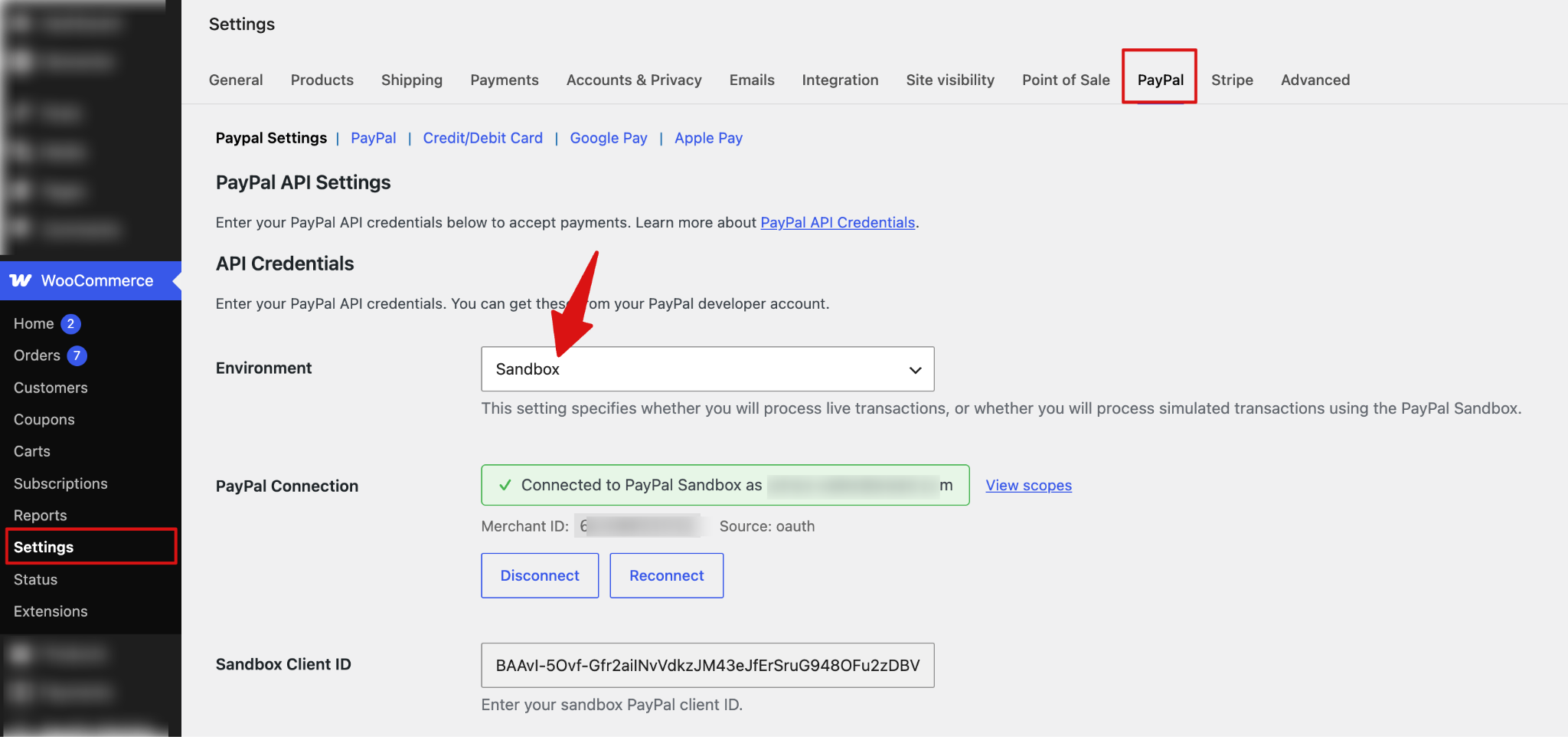Open the Products settings tab
1568x737 pixels.
pos(322,80)
